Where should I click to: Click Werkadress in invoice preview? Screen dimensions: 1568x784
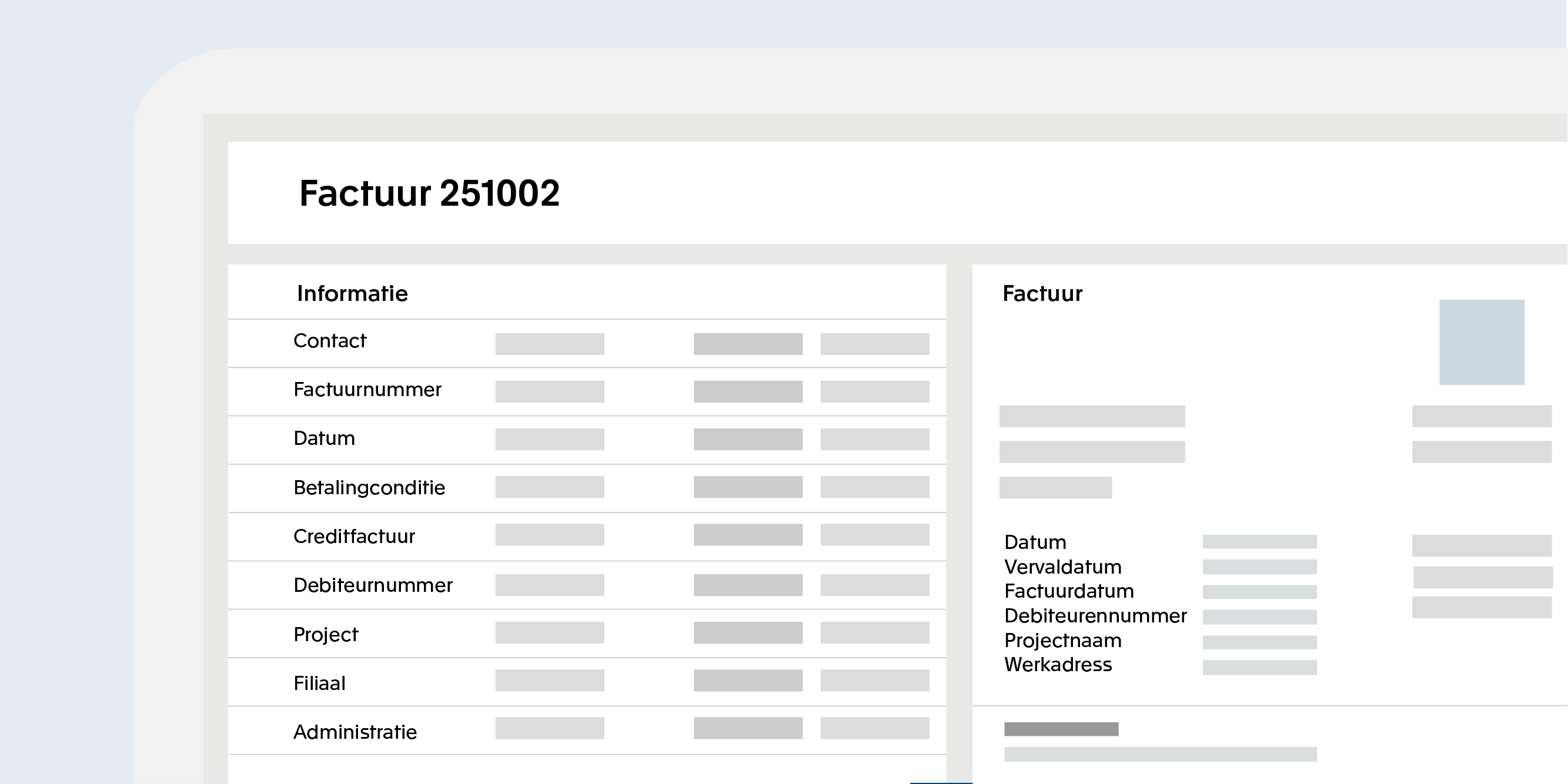pos(1057,665)
